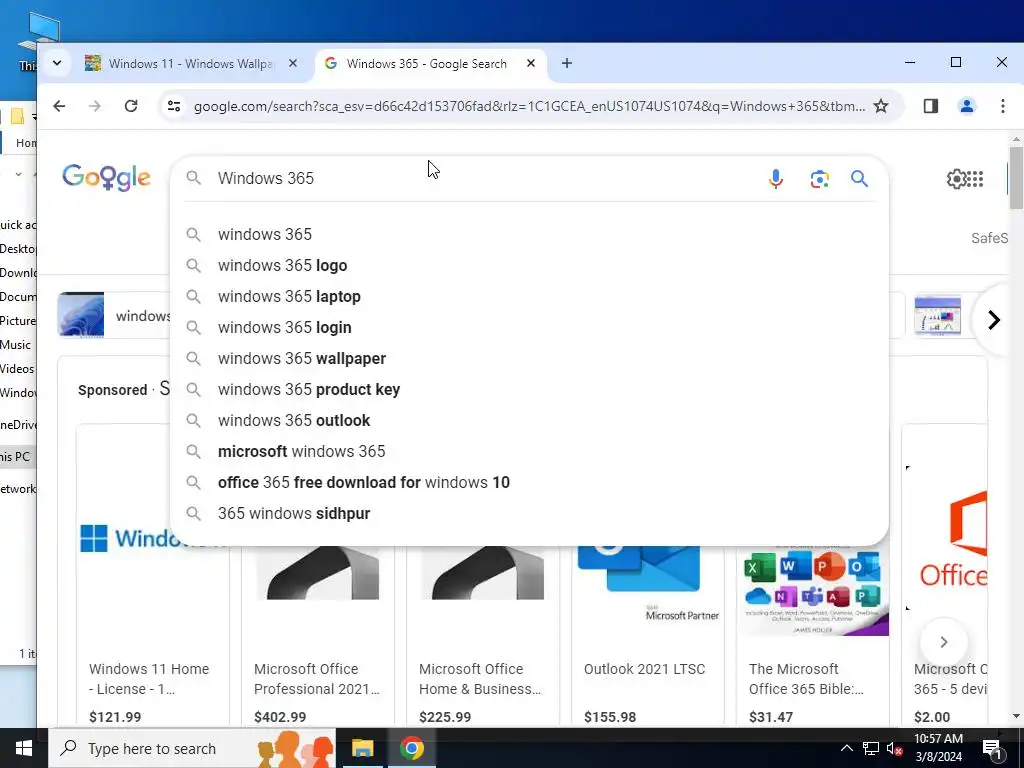The height and width of the screenshot is (768, 1024).
Task: Choose suggestion 'windows 365 laptop'
Action: 529,296
